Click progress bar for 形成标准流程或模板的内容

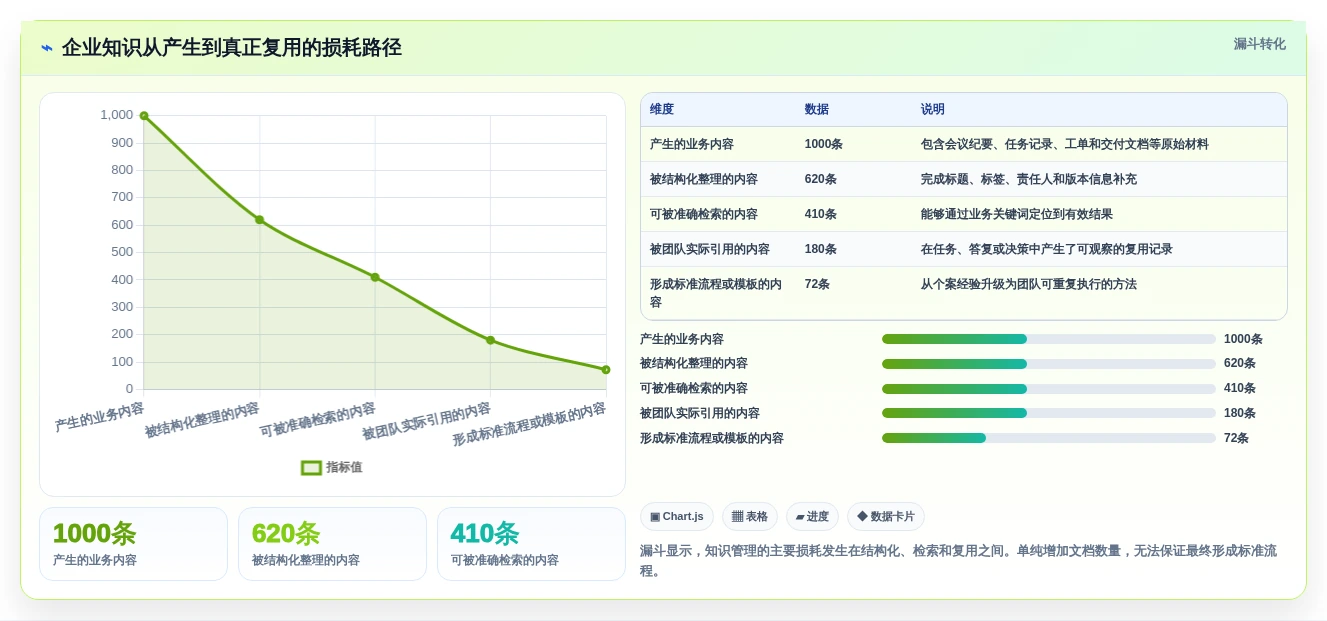pos(1049,438)
